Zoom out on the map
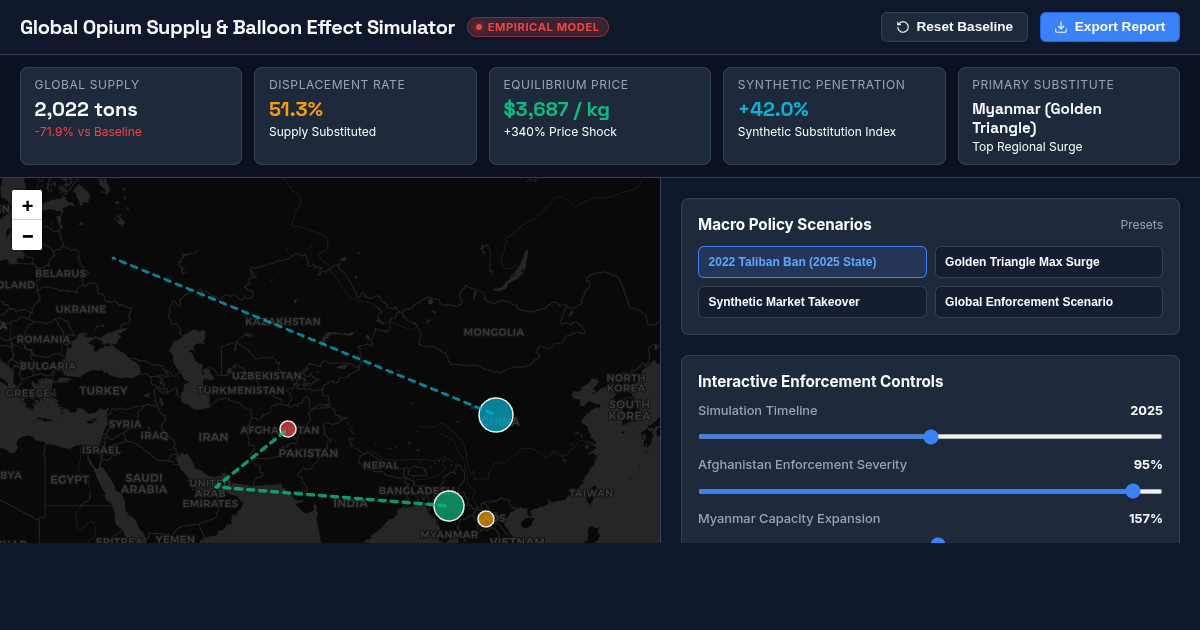Viewport: 1200px width, 630px height. 27,235
